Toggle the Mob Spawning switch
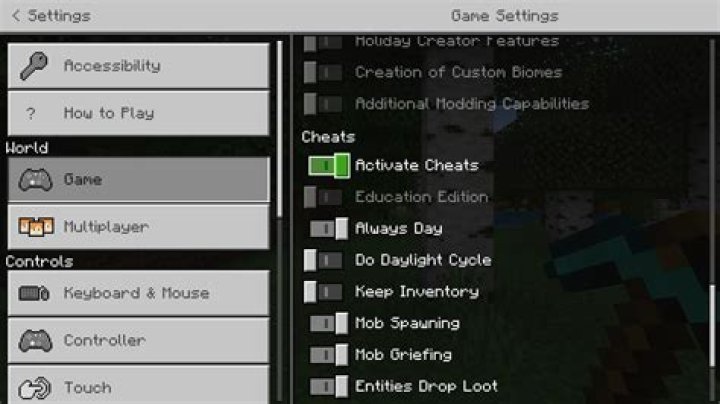 click(329, 323)
